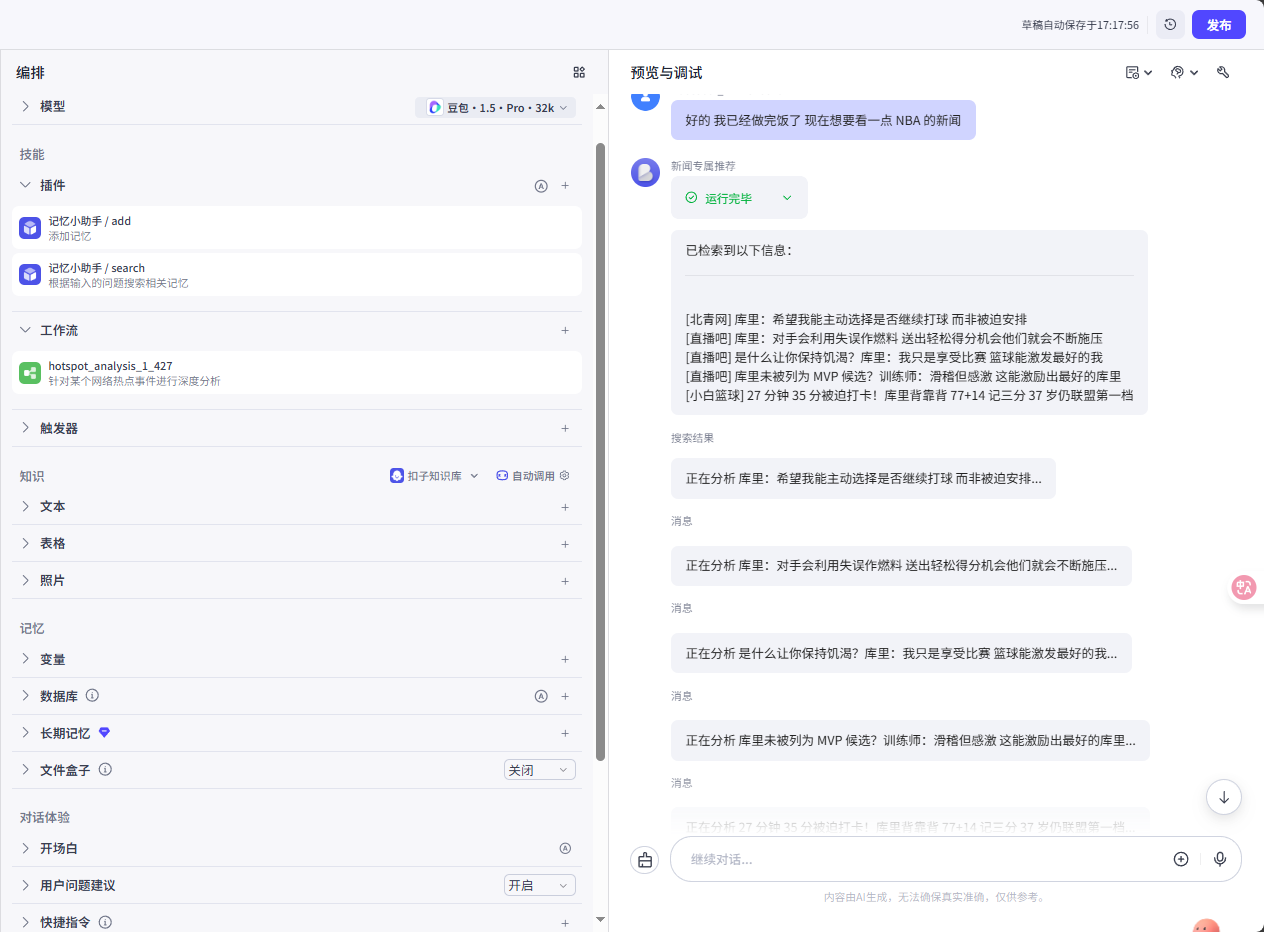Screen dimensions: 1264x932
Task: Open the hotspot_analysis_1_427 workflow
Action: [297, 373]
